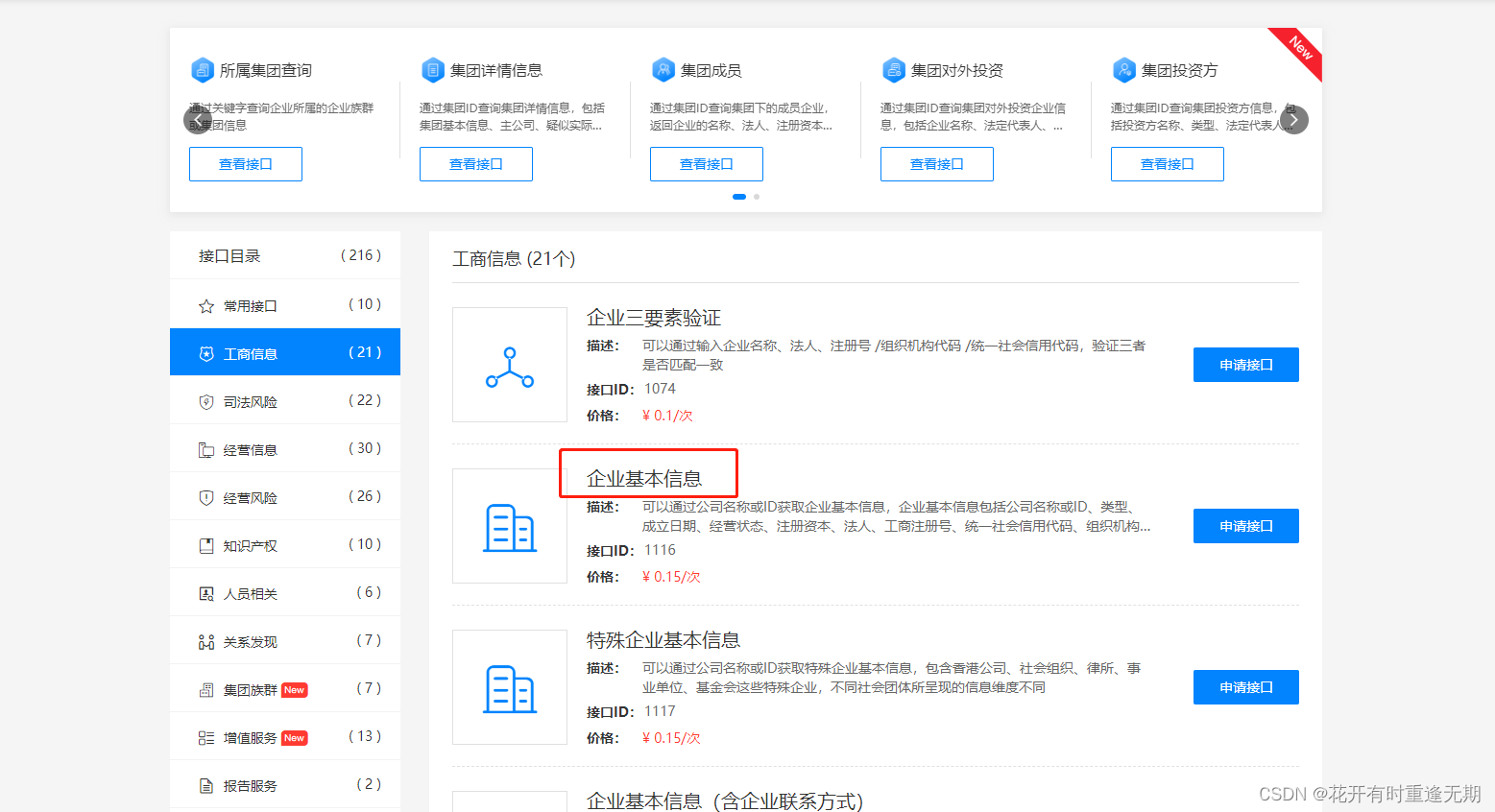Click the 企业基本信息 building thumbnail
Screen dimensions: 1495x812
click(x=510, y=526)
